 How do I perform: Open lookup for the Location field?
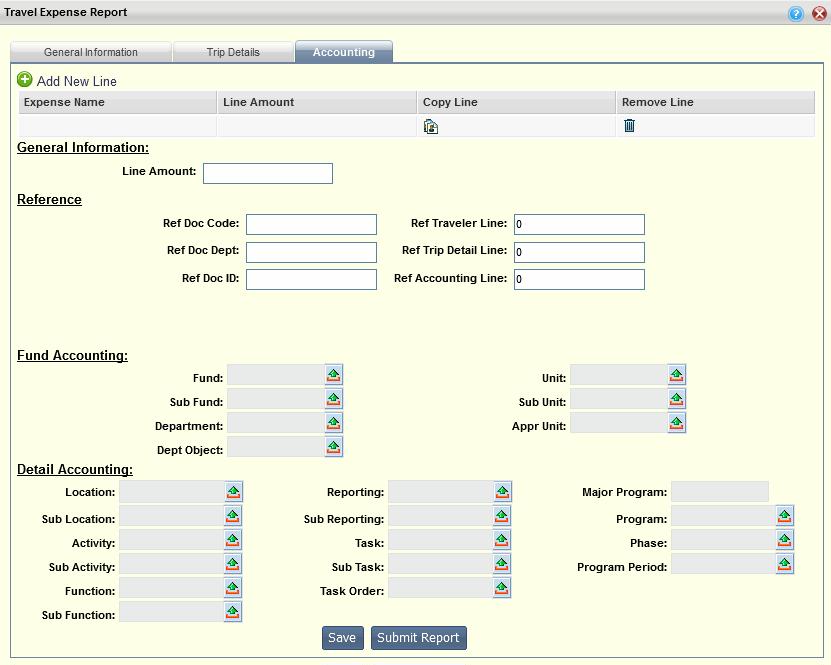point(234,492)
